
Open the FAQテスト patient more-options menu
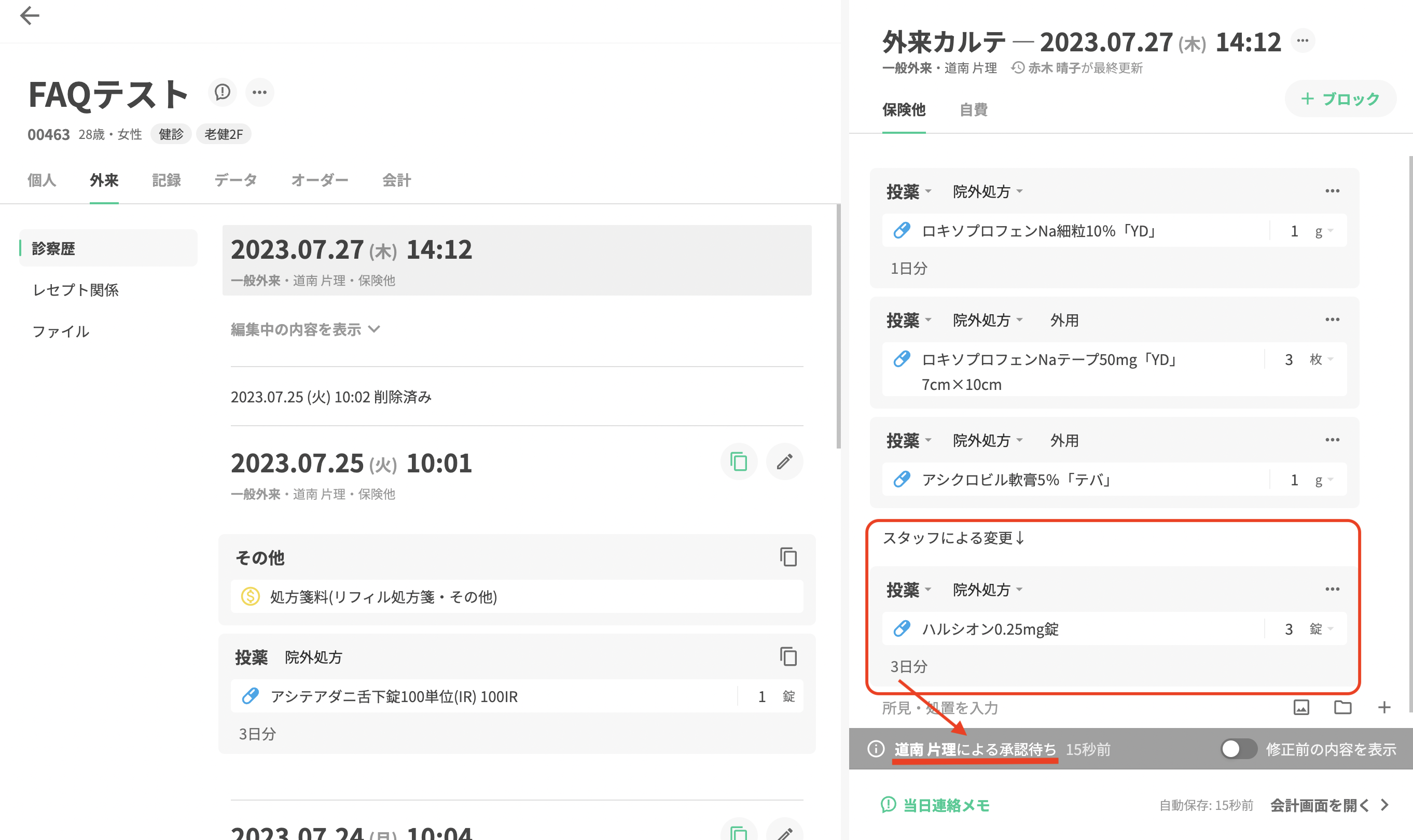(259, 92)
